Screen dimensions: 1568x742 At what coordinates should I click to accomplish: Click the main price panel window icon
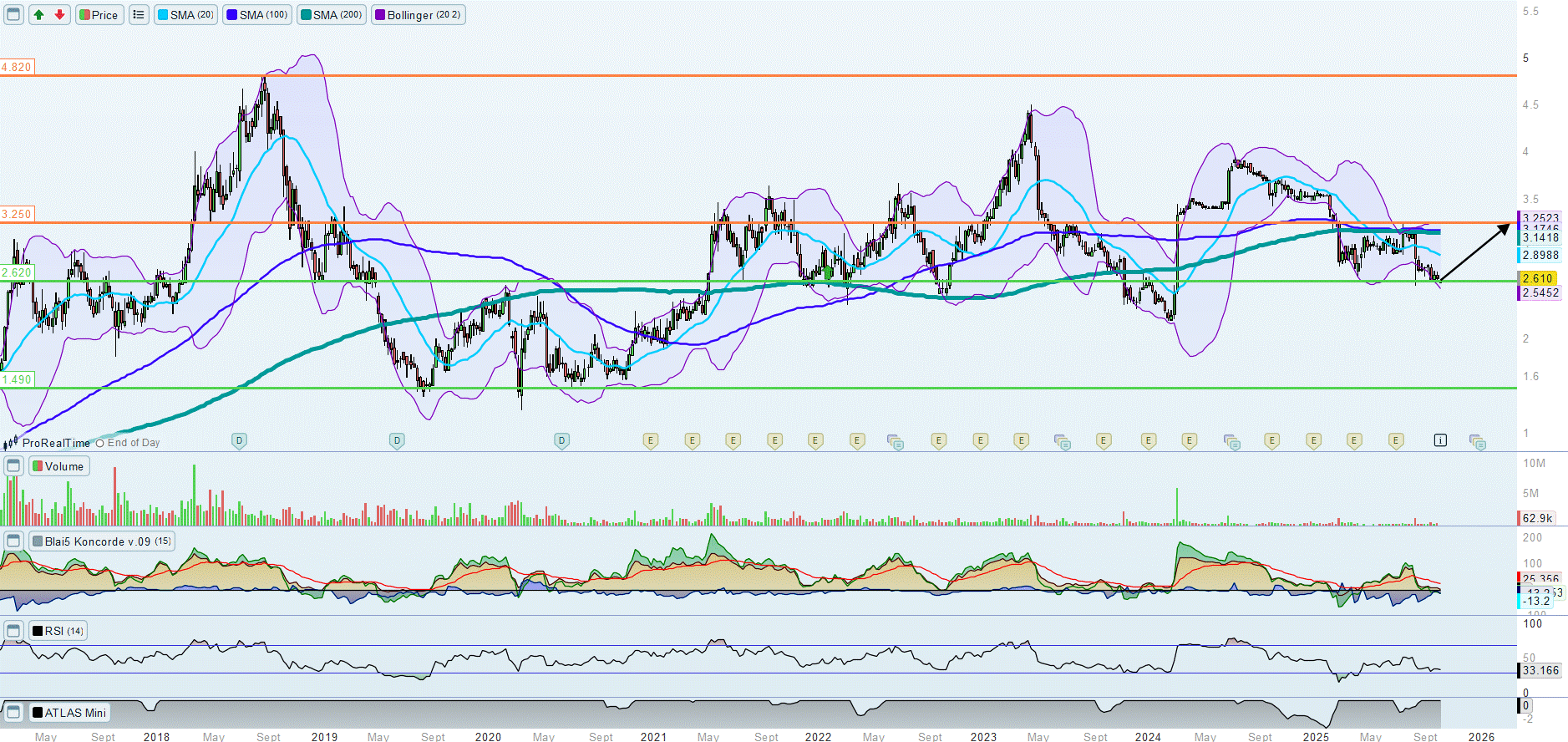(13, 15)
